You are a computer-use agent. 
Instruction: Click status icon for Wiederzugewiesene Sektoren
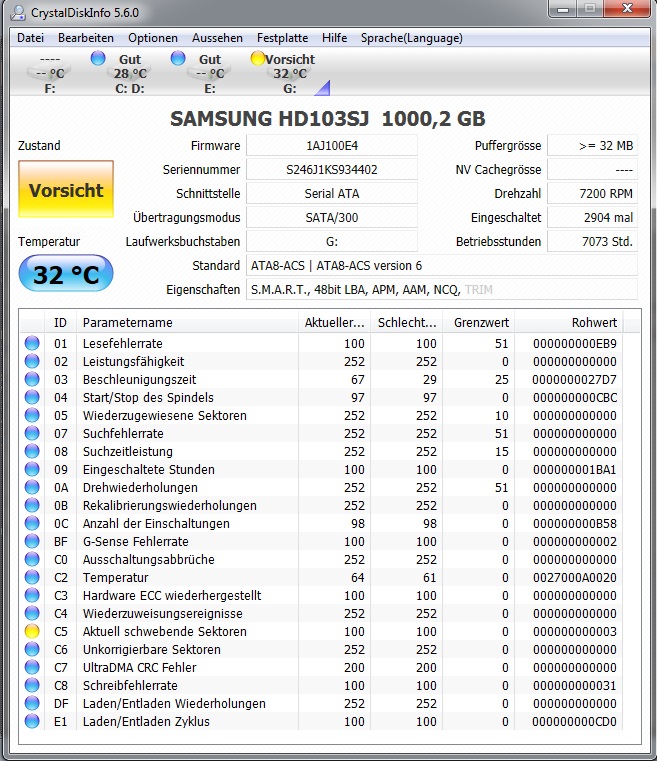[x=32, y=415]
